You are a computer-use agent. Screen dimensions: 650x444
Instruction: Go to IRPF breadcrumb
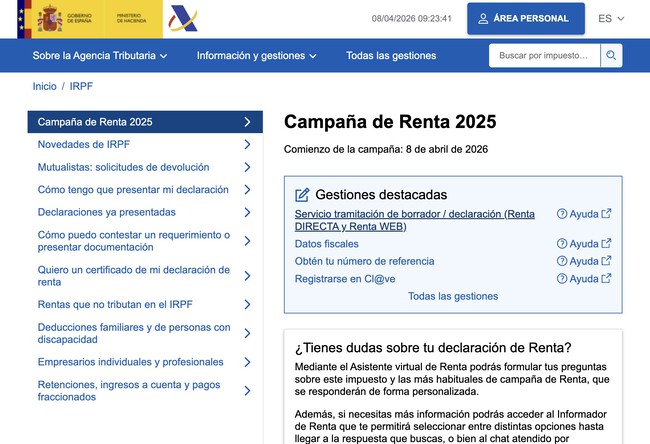(x=81, y=86)
